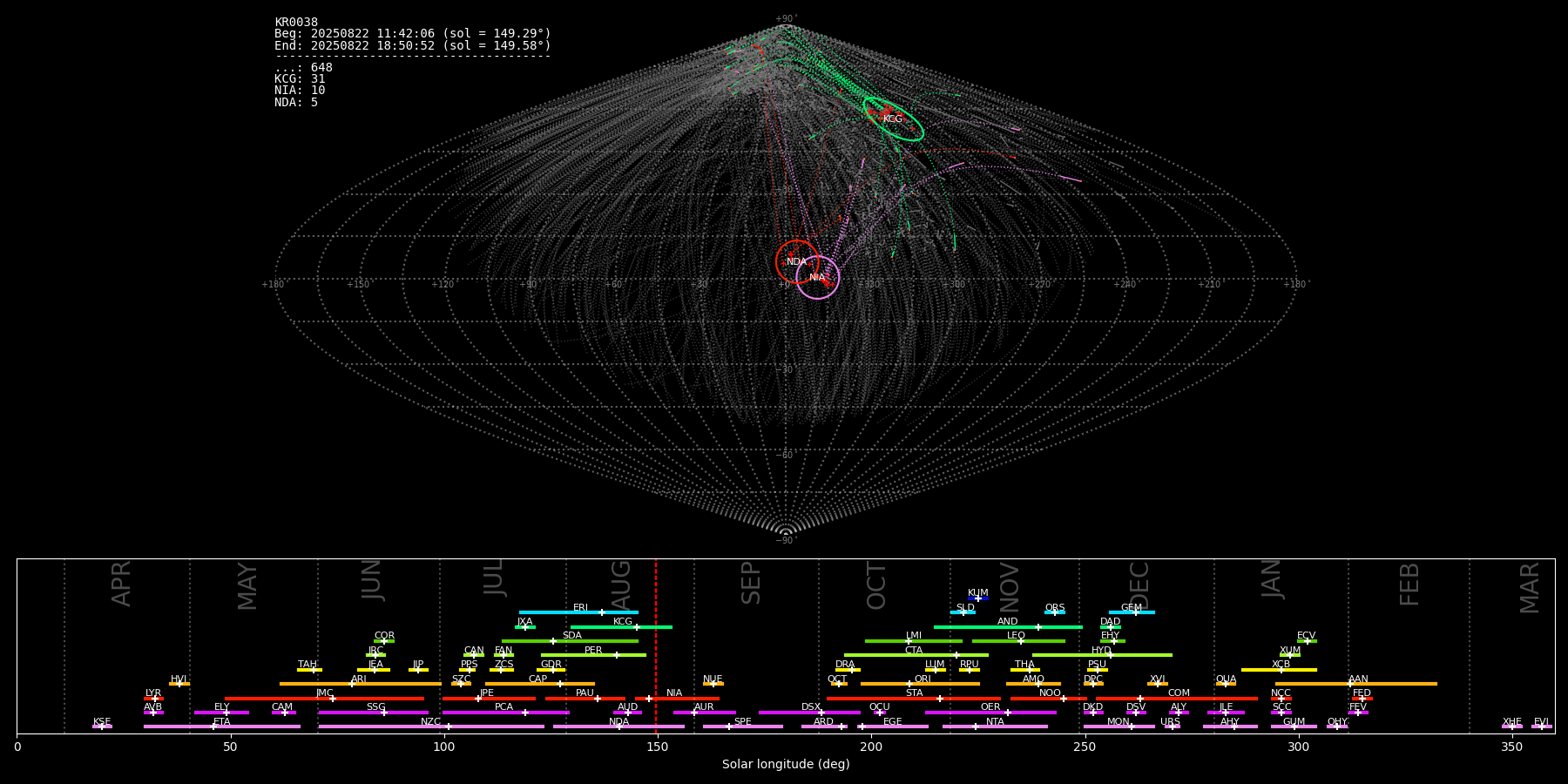
Task: Click the SDA shower bar in timeline
Action: click(570, 641)
